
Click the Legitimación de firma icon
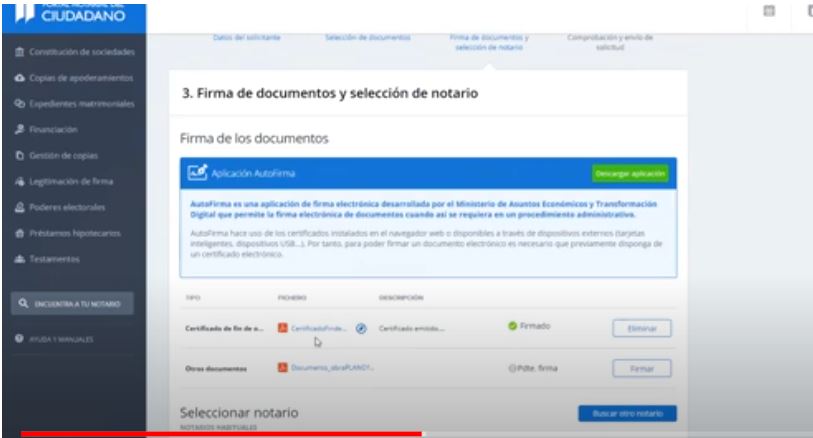tap(20, 181)
